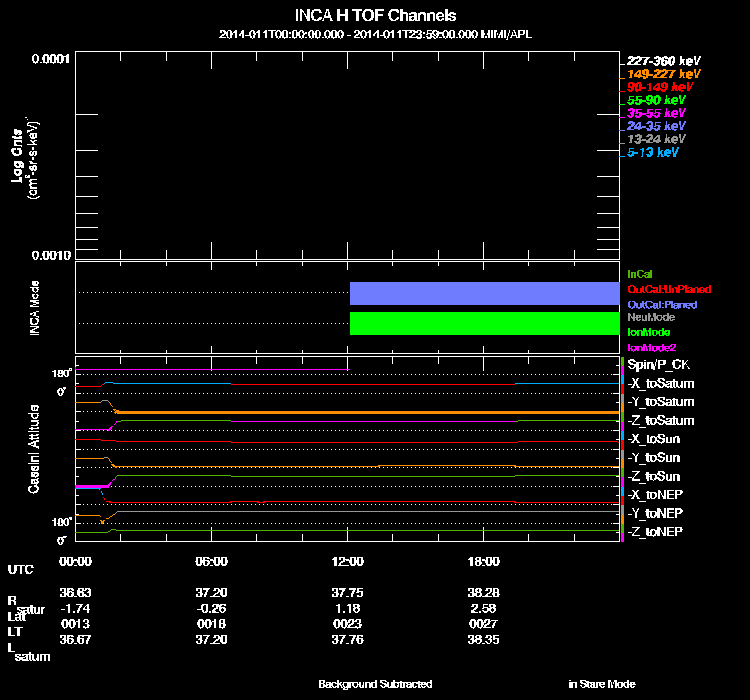750x700 pixels.
Task: Select the green 55-90 keV channel label
Action: [x=655, y=100]
